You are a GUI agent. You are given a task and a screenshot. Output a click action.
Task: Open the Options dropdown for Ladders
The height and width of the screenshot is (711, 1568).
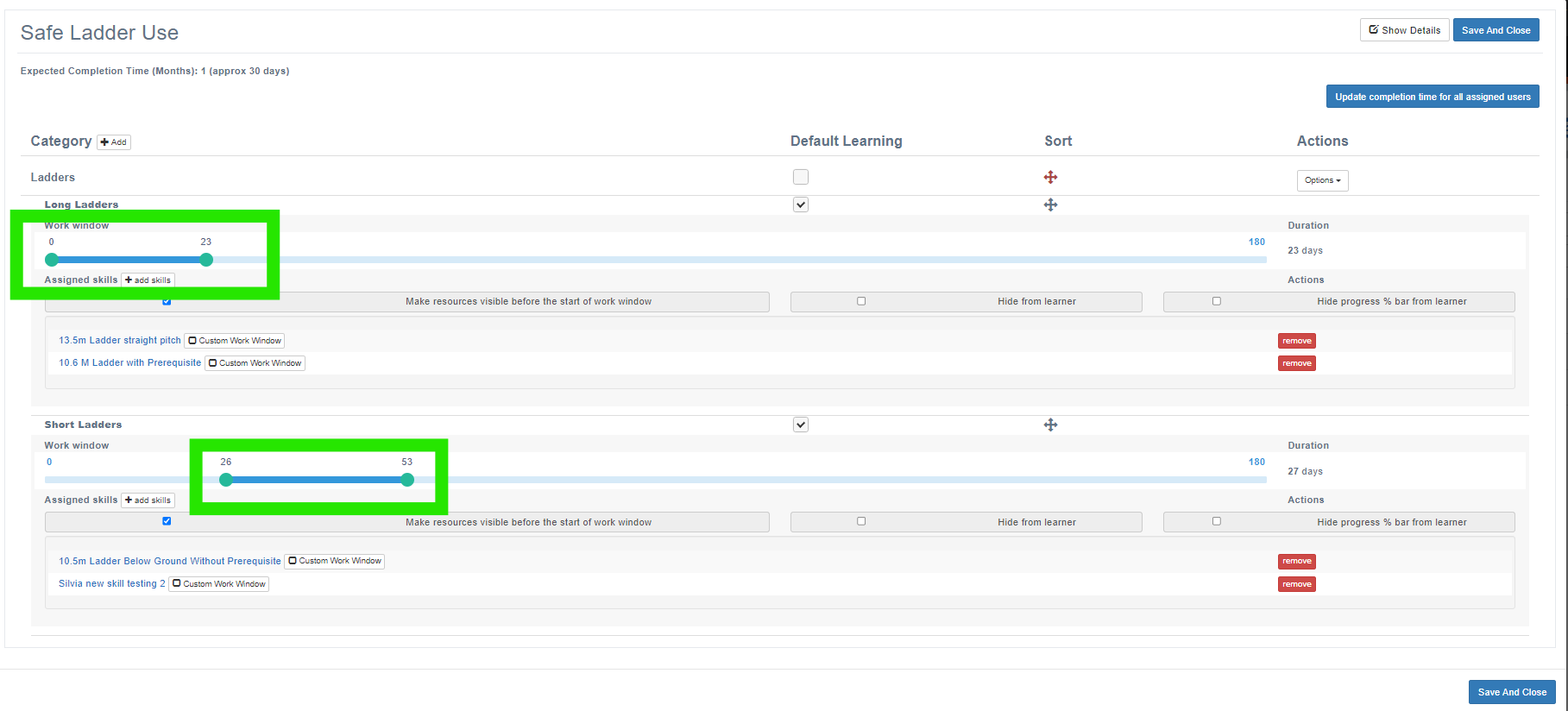coord(1322,180)
